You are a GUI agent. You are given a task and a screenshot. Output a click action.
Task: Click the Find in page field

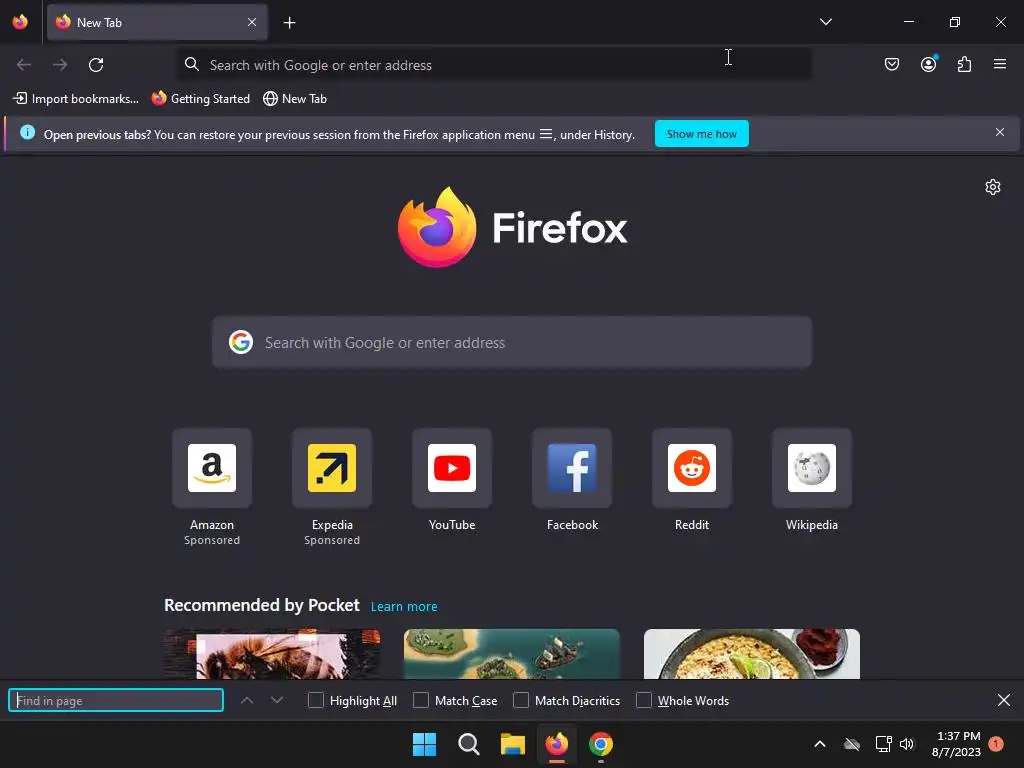pos(116,701)
